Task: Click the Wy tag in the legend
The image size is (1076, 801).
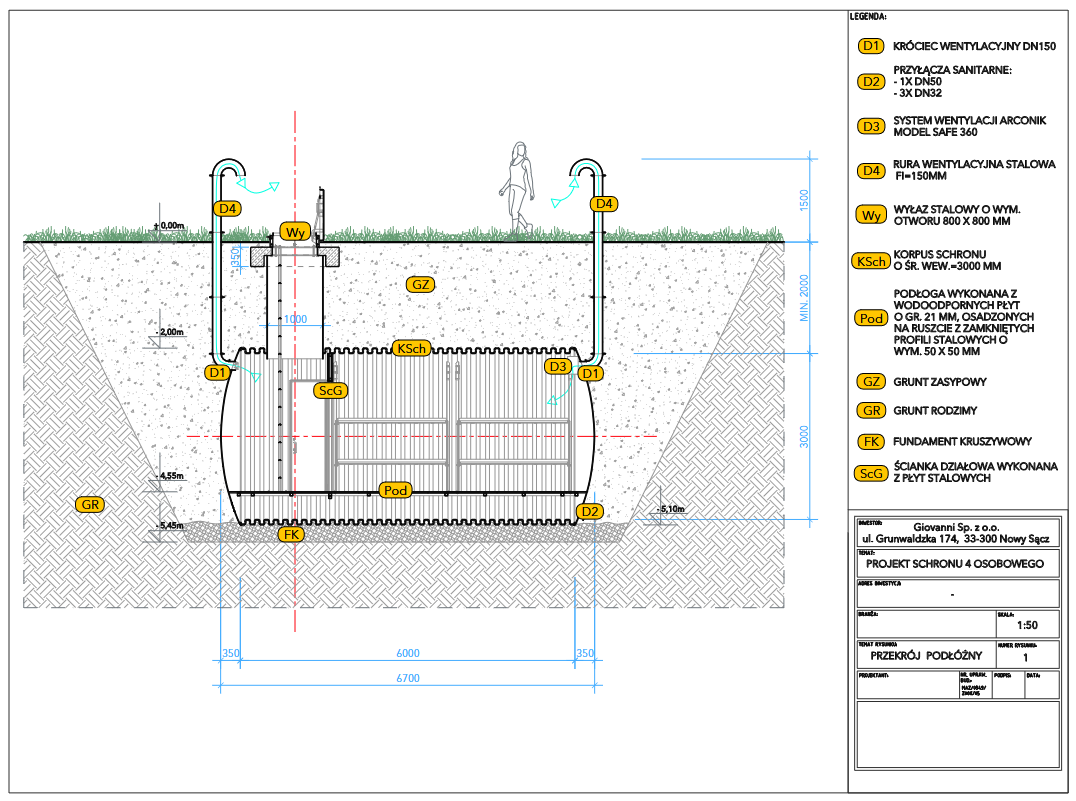Action: pos(870,215)
